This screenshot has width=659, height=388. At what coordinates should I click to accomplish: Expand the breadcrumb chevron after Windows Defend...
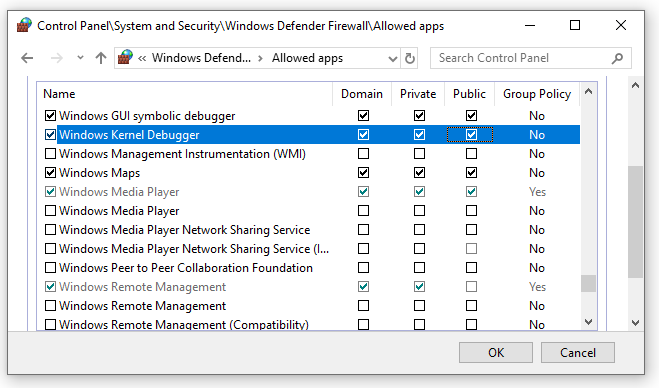[x=261, y=58]
